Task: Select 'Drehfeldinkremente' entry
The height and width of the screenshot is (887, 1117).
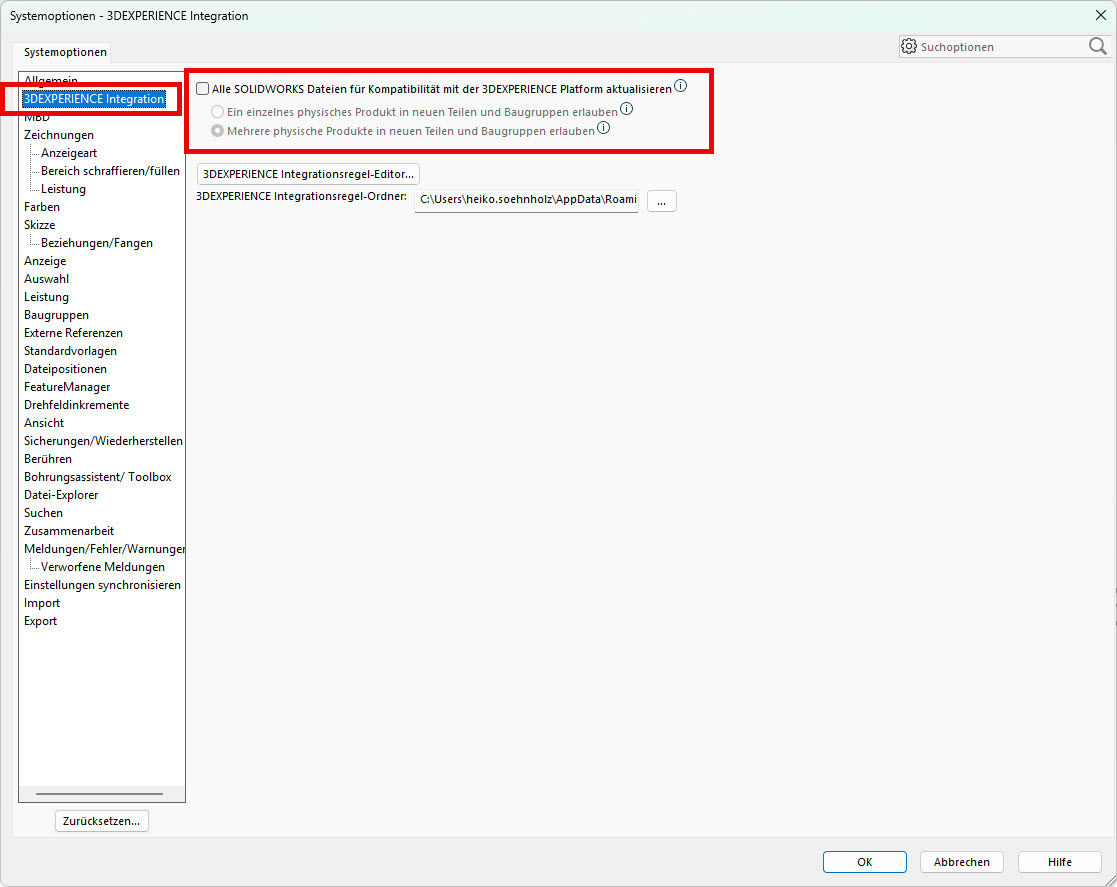Action: [x=76, y=405]
